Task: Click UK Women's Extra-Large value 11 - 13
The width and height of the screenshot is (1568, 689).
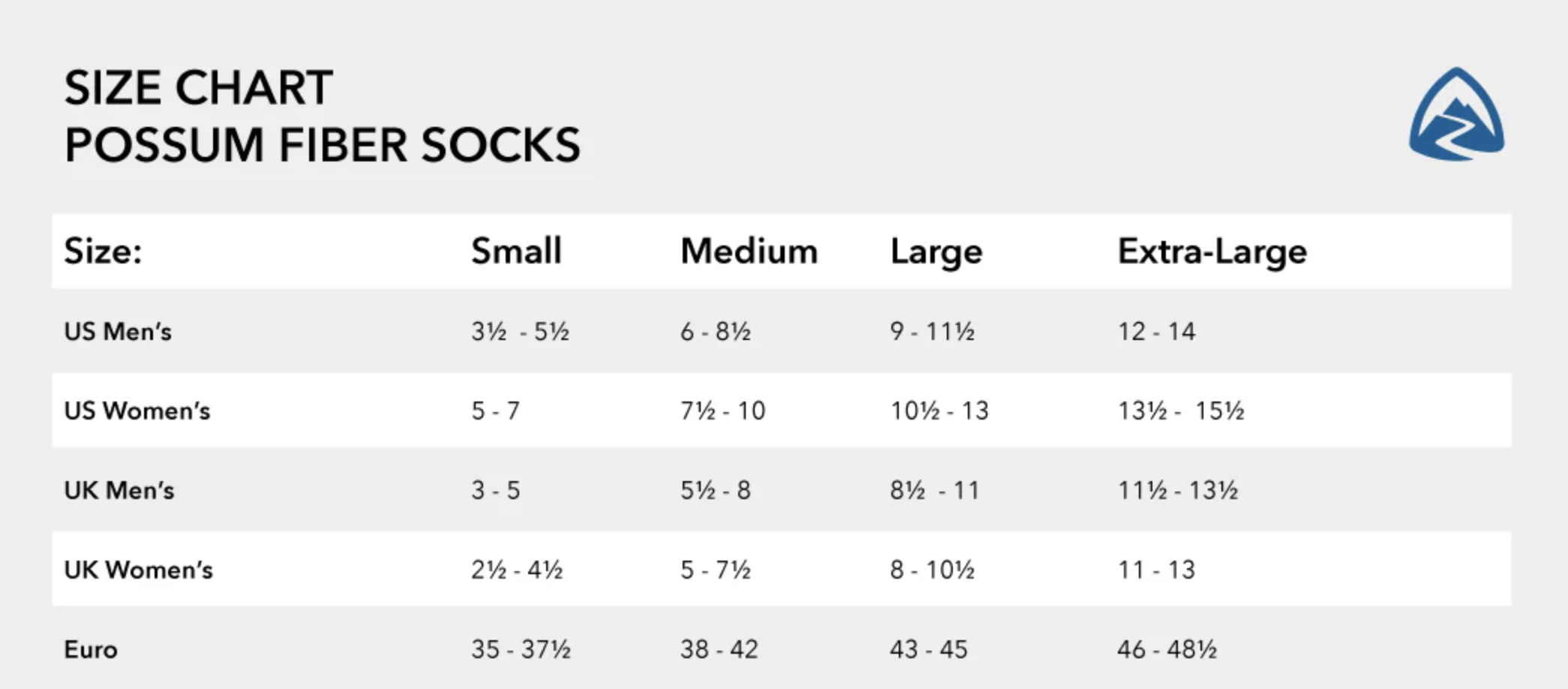Action: pos(1156,570)
